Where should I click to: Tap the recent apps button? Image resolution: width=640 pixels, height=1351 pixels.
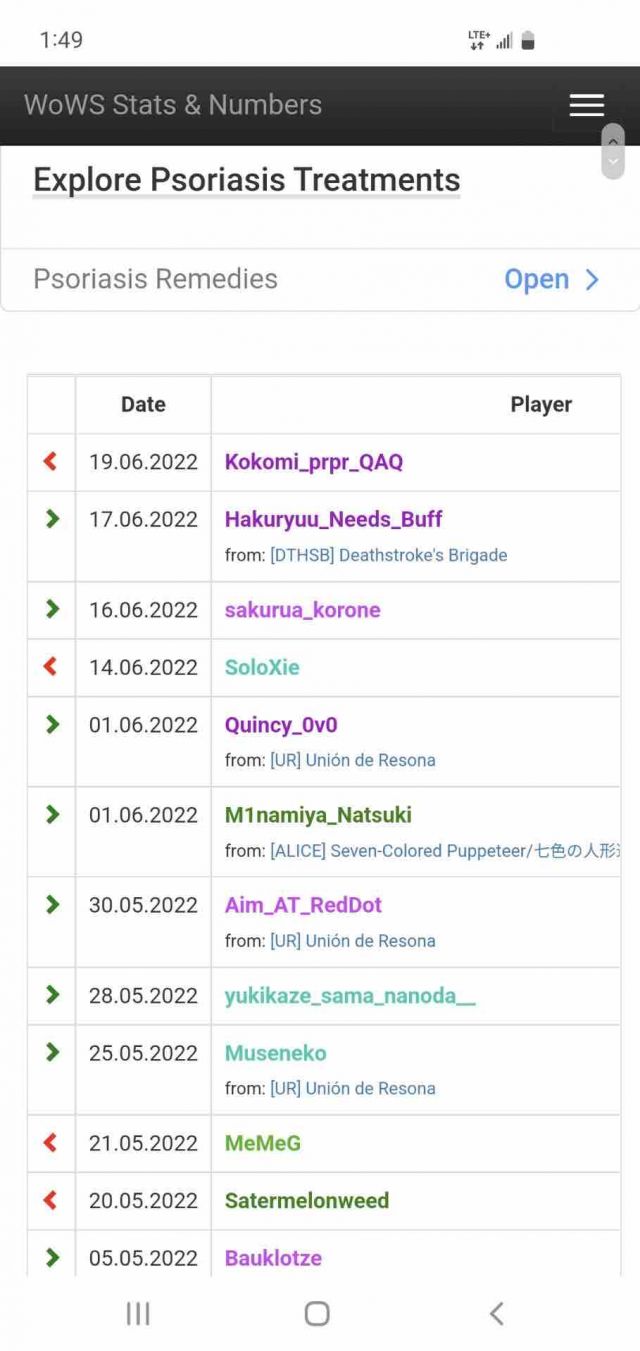tap(138, 1313)
